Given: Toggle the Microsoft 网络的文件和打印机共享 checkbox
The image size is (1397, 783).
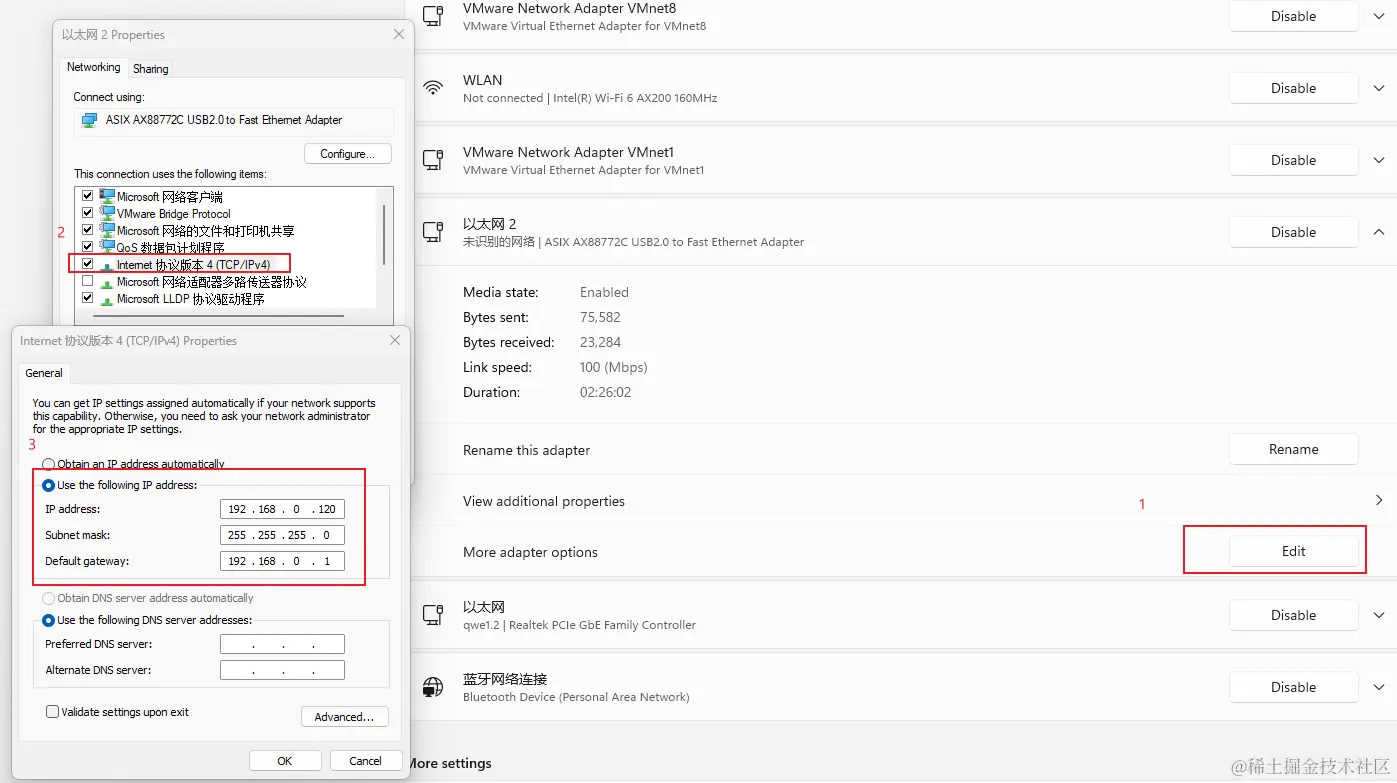Looking at the screenshot, I should click(x=88, y=230).
